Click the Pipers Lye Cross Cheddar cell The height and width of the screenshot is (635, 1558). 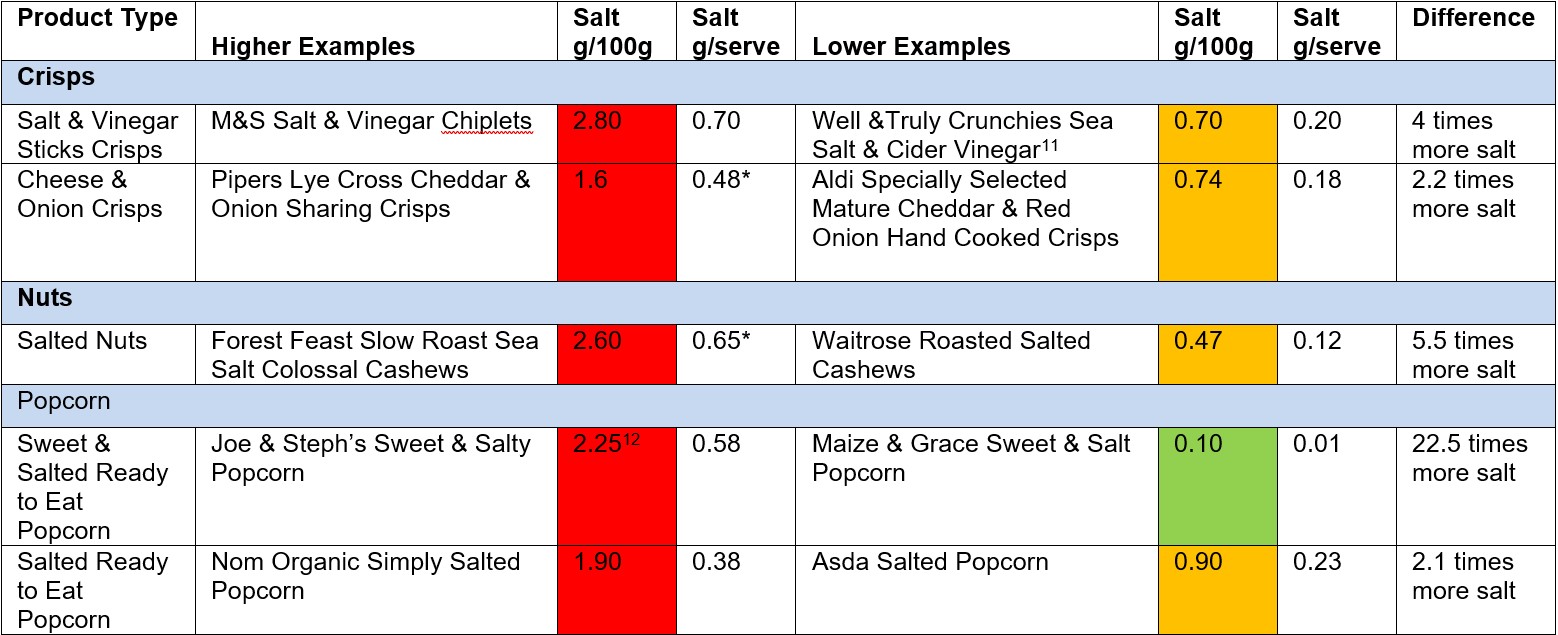click(376, 223)
